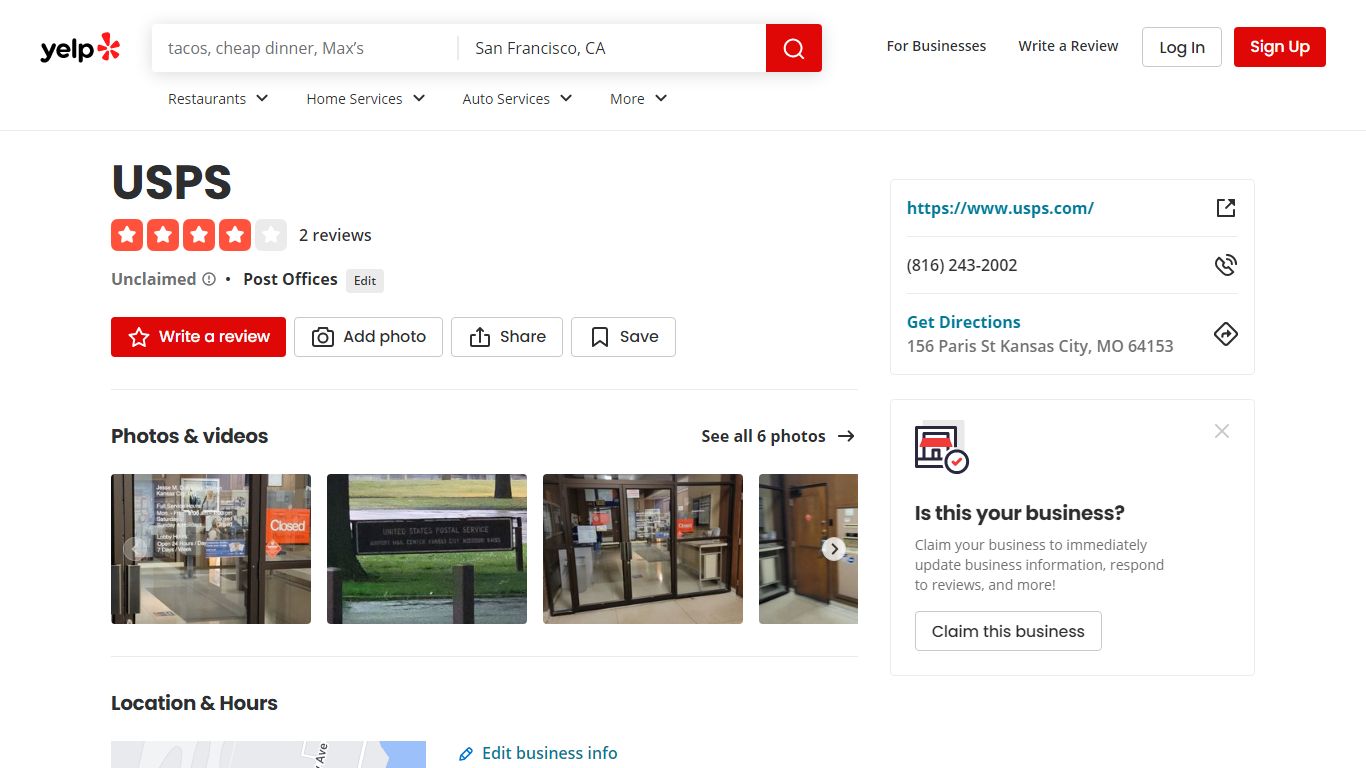The image size is (1366, 768).
Task: Open the partially visible fourth photo
Action: pos(808,549)
